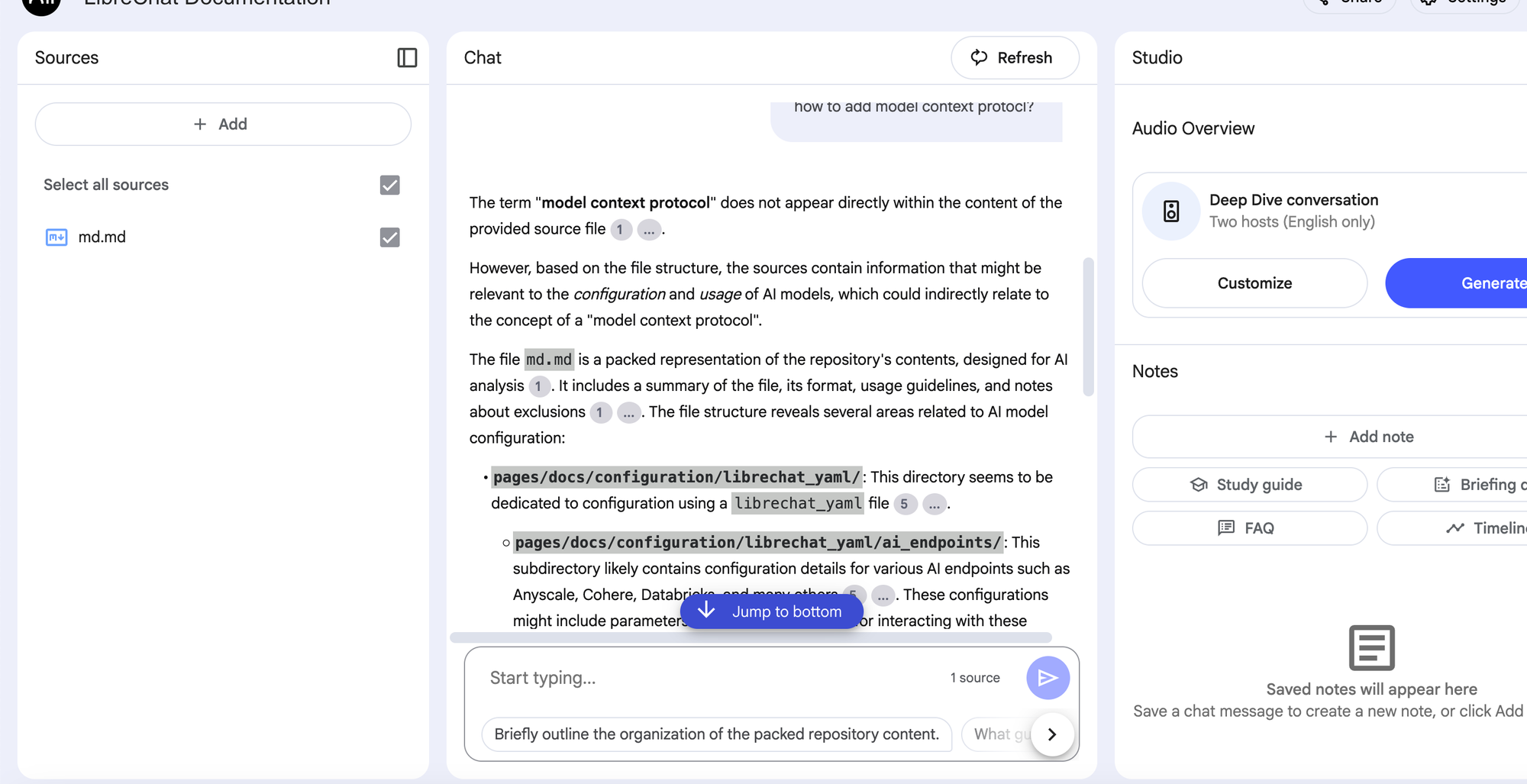Create a Briefing doc

coord(1452,485)
